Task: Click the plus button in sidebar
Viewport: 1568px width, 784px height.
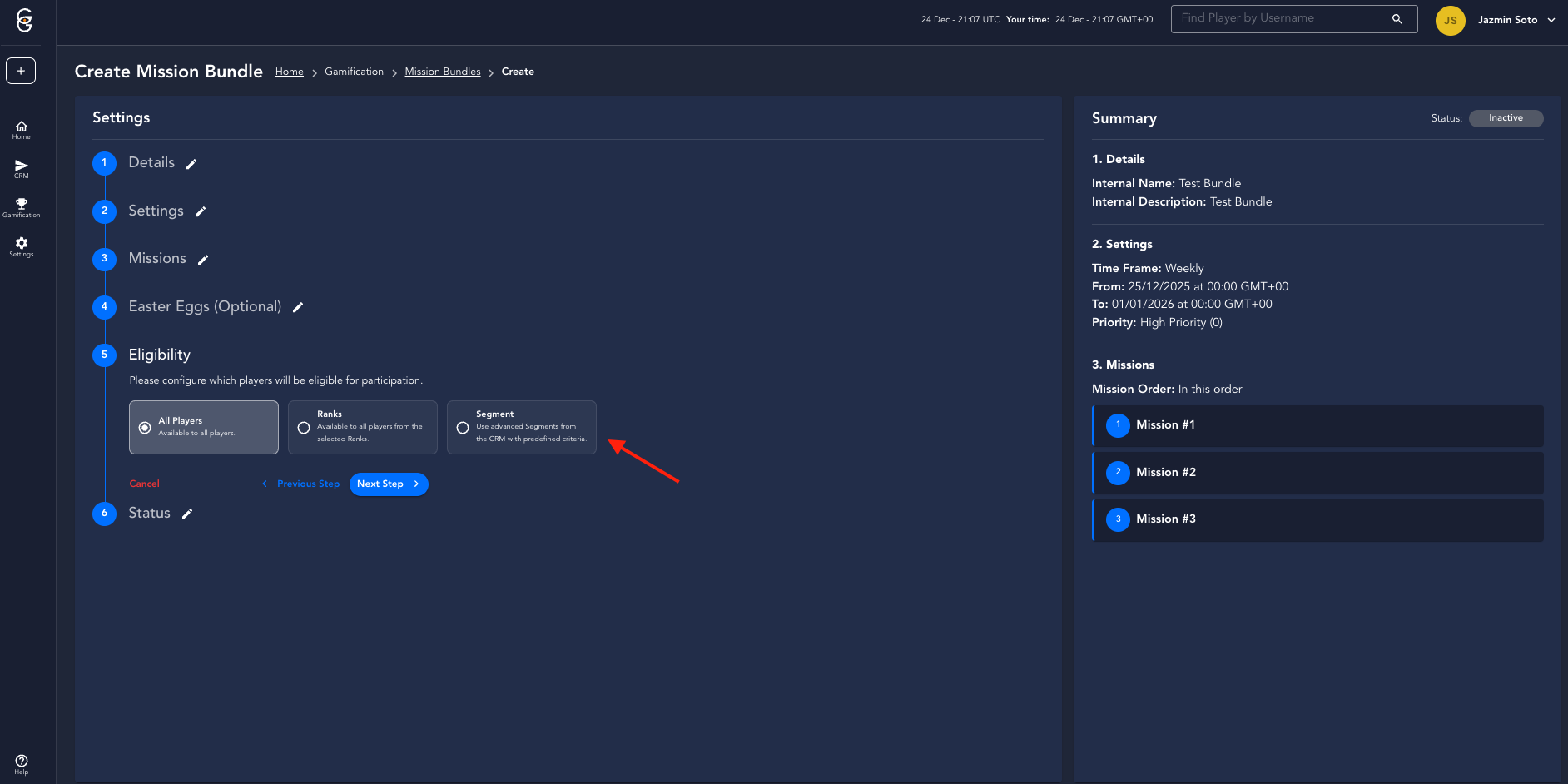Action: (21, 71)
